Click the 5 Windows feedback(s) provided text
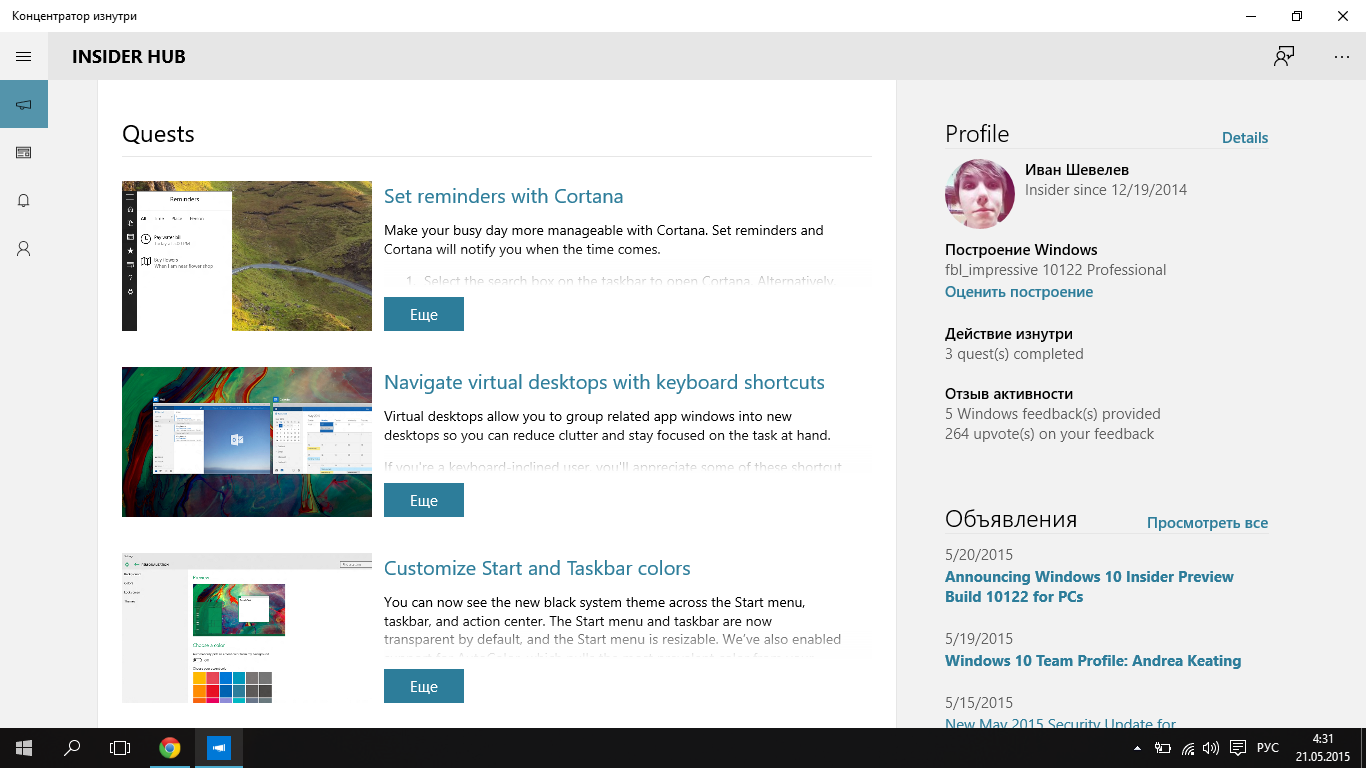This screenshot has width=1366, height=768. (x=1053, y=414)
